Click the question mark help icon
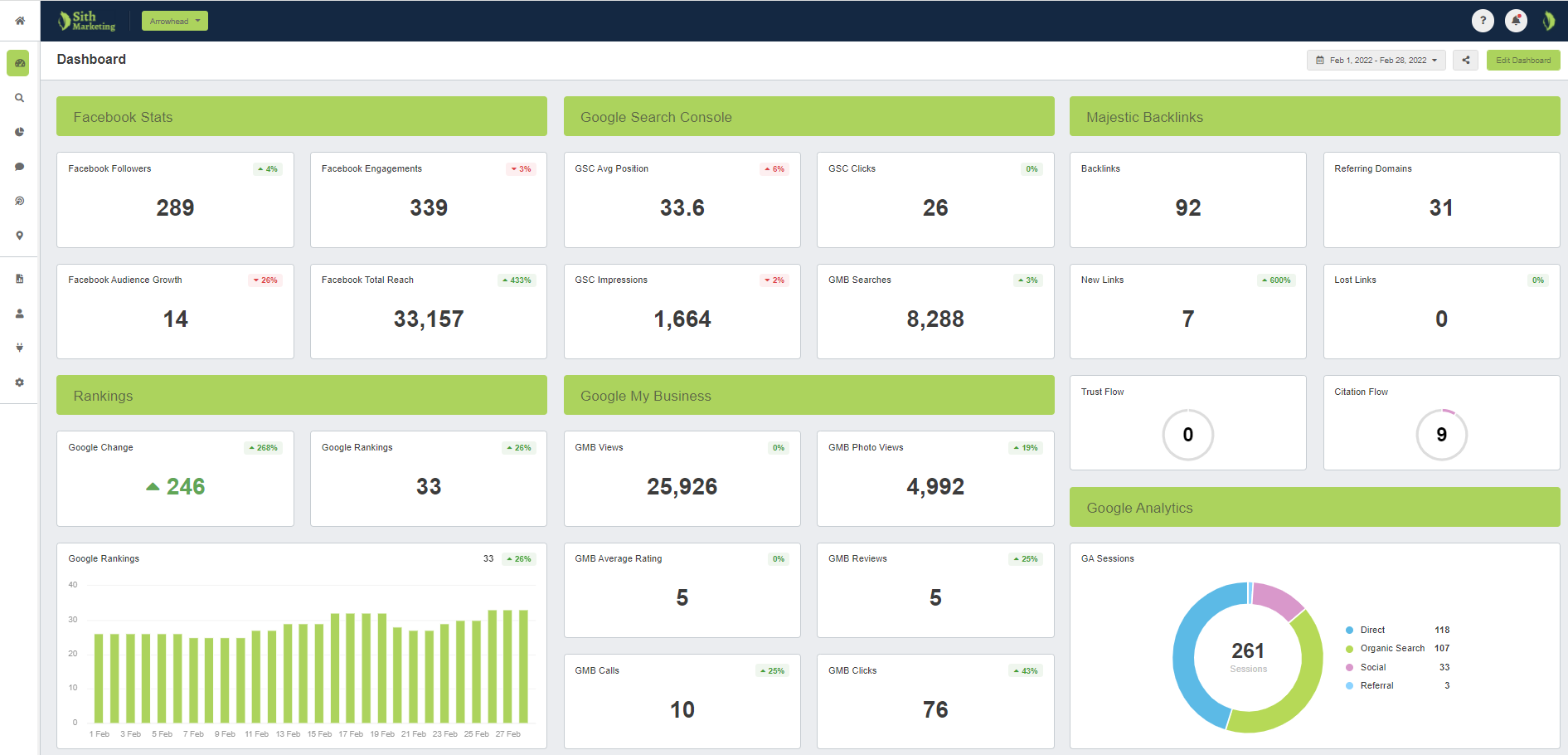The width and height of the screenshot is (1568, 755). (x=1483, y=21)
